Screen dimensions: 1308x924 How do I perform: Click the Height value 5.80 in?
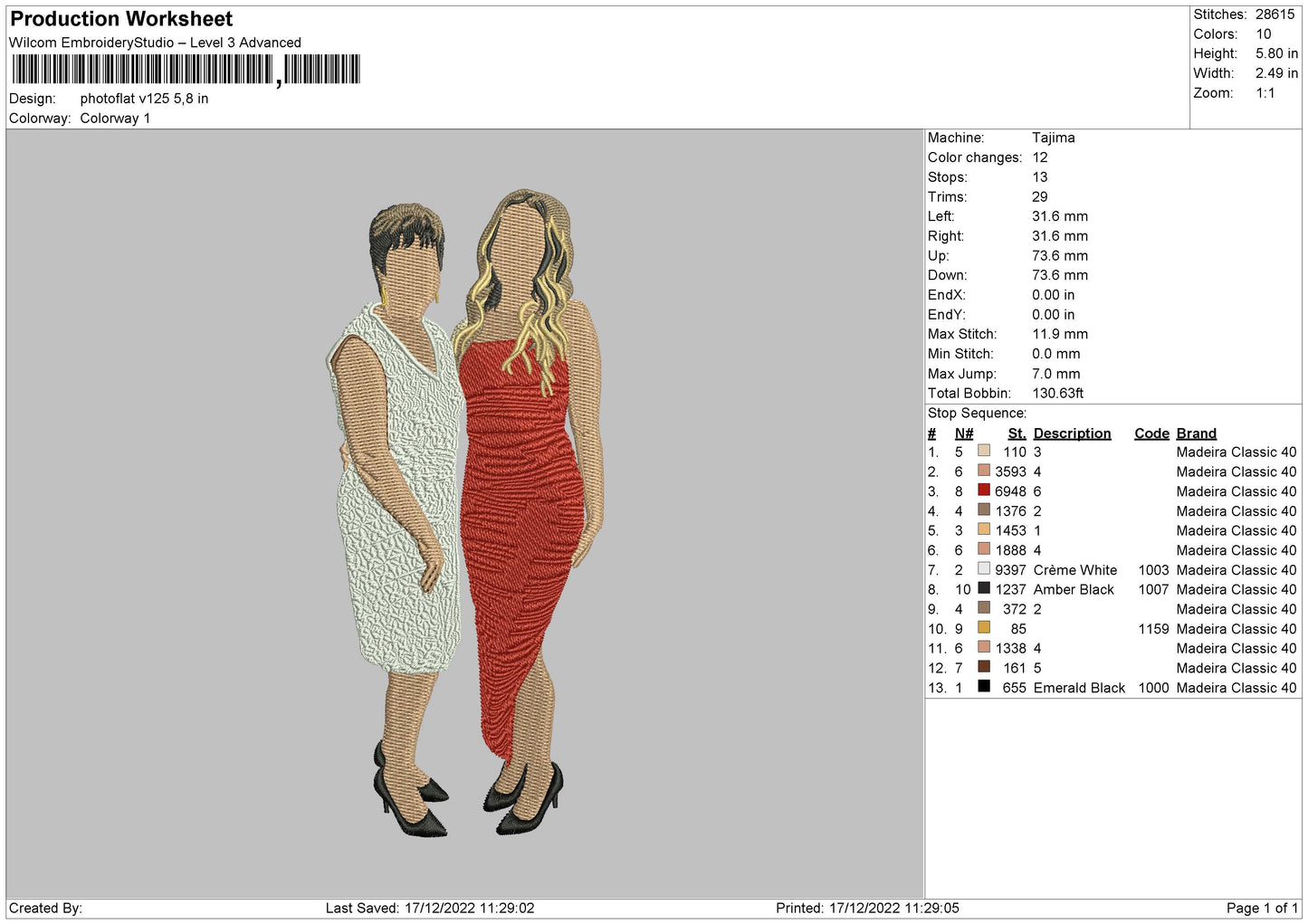(1276, 54)
